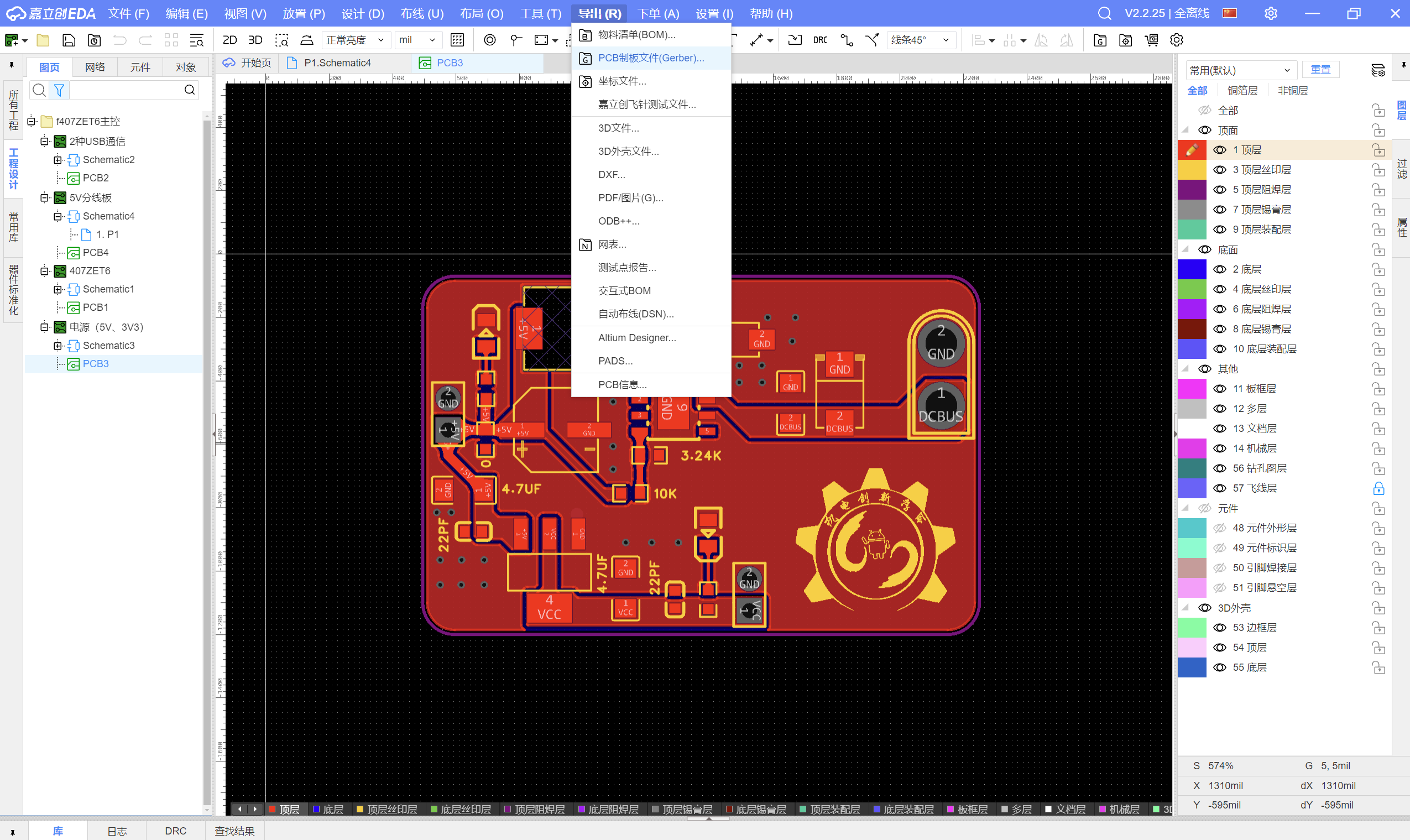The height and width of the screenshot is (840, 1410).
Task: Open find and replace toolbar icon
Action: (x=196, y=40)
